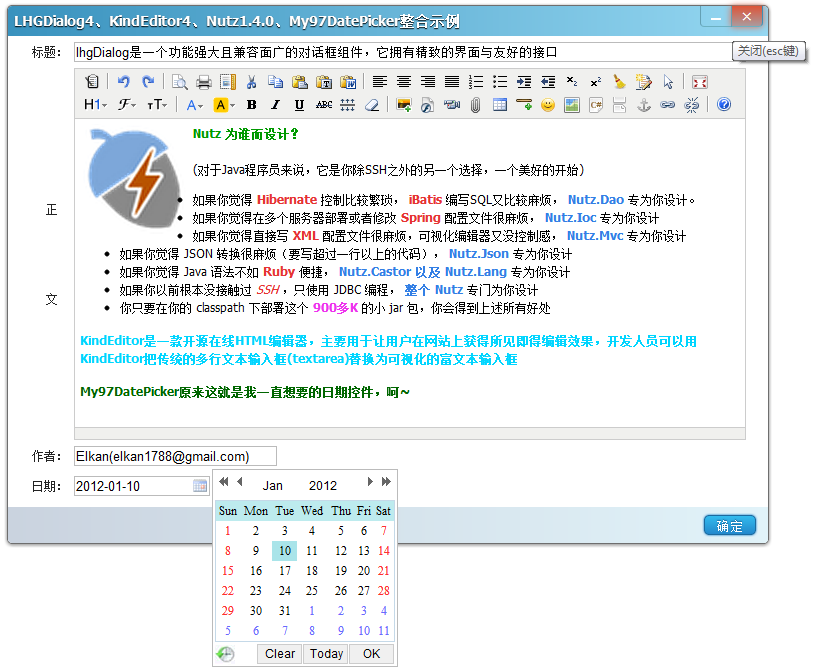Apply bold formatting to selected text
The image size is (813, 671).
[x=252, y=105]
